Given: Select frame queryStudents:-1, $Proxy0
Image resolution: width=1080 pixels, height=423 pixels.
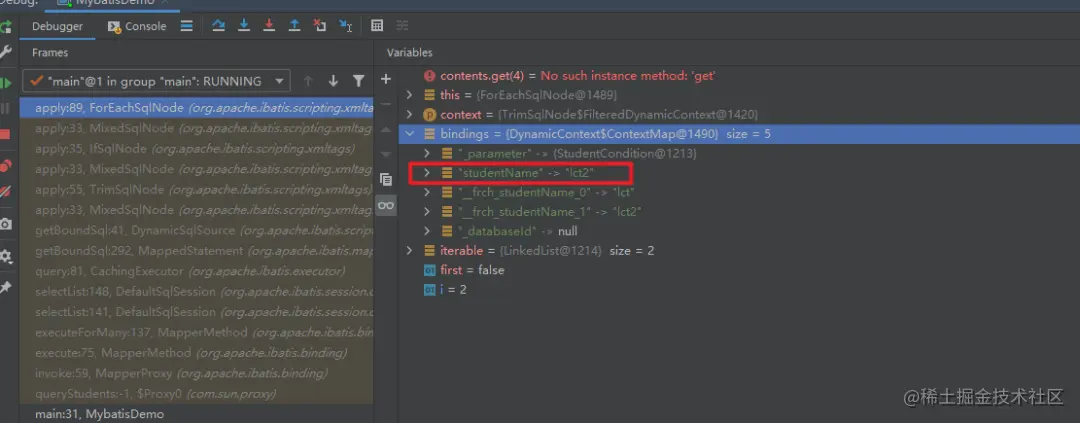Looking at the screenshot, I should (196, 394).
